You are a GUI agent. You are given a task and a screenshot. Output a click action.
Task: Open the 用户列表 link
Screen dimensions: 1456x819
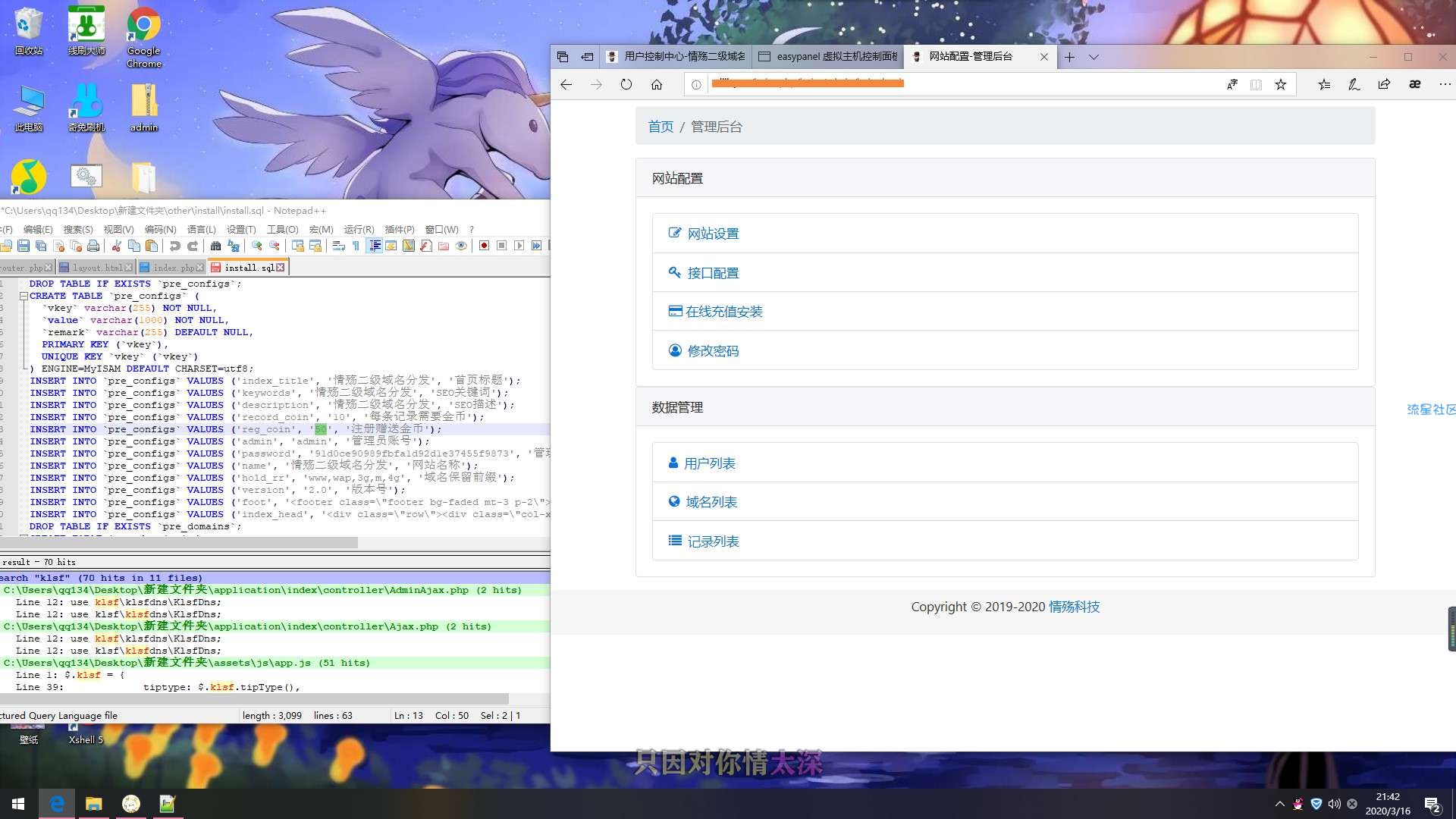[x=709, y=463]
